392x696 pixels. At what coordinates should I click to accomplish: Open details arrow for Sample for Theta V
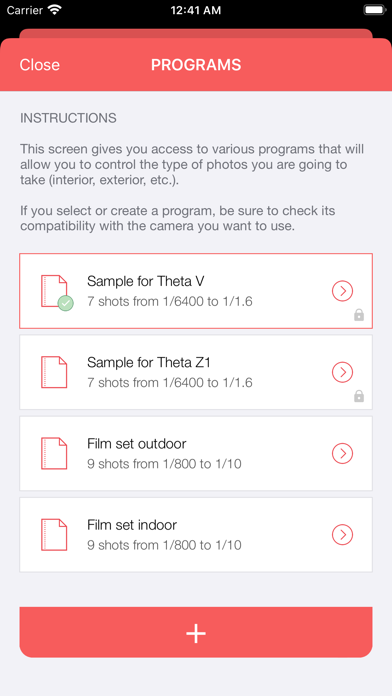[342, 291]
